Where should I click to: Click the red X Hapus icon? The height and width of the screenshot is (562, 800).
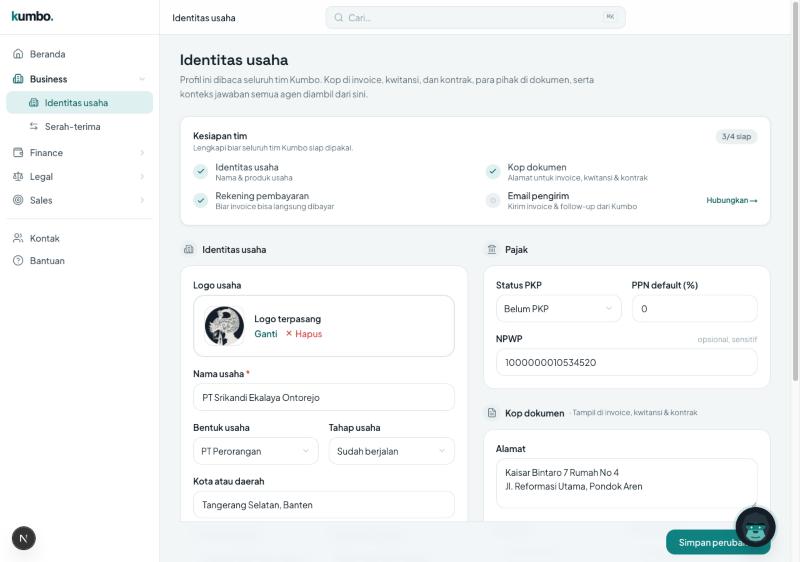pyautogui.click(x=289, y=334)
